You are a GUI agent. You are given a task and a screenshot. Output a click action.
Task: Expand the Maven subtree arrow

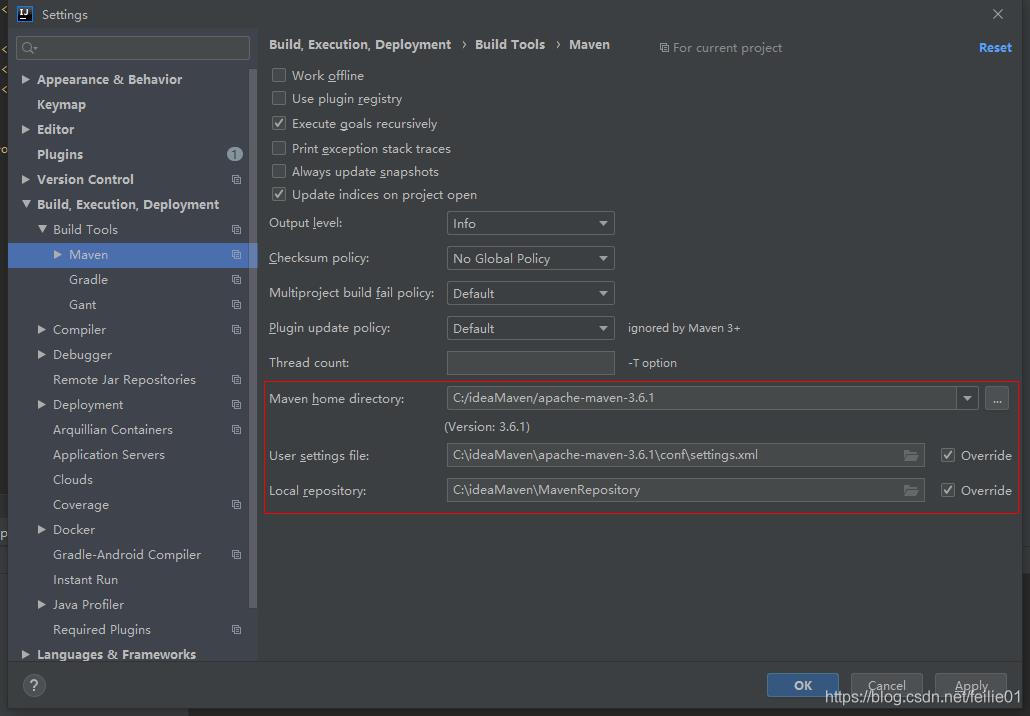click(58, 254)
